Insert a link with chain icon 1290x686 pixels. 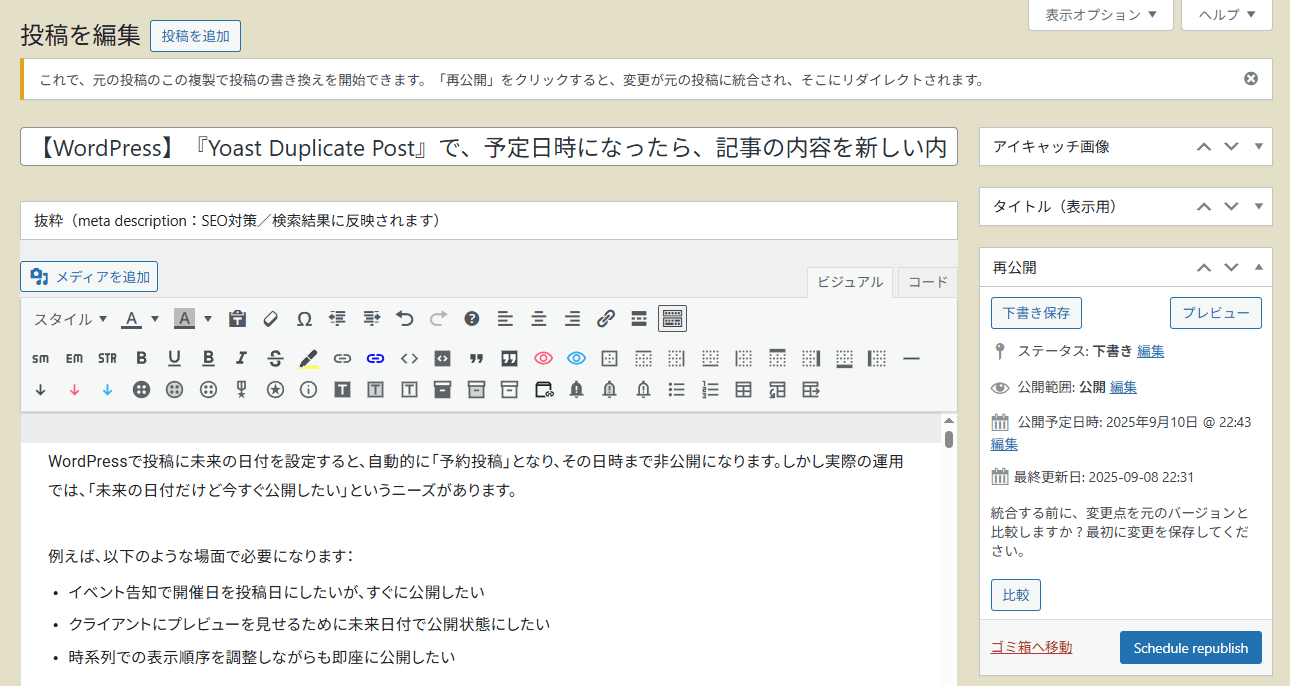(606, 319)
